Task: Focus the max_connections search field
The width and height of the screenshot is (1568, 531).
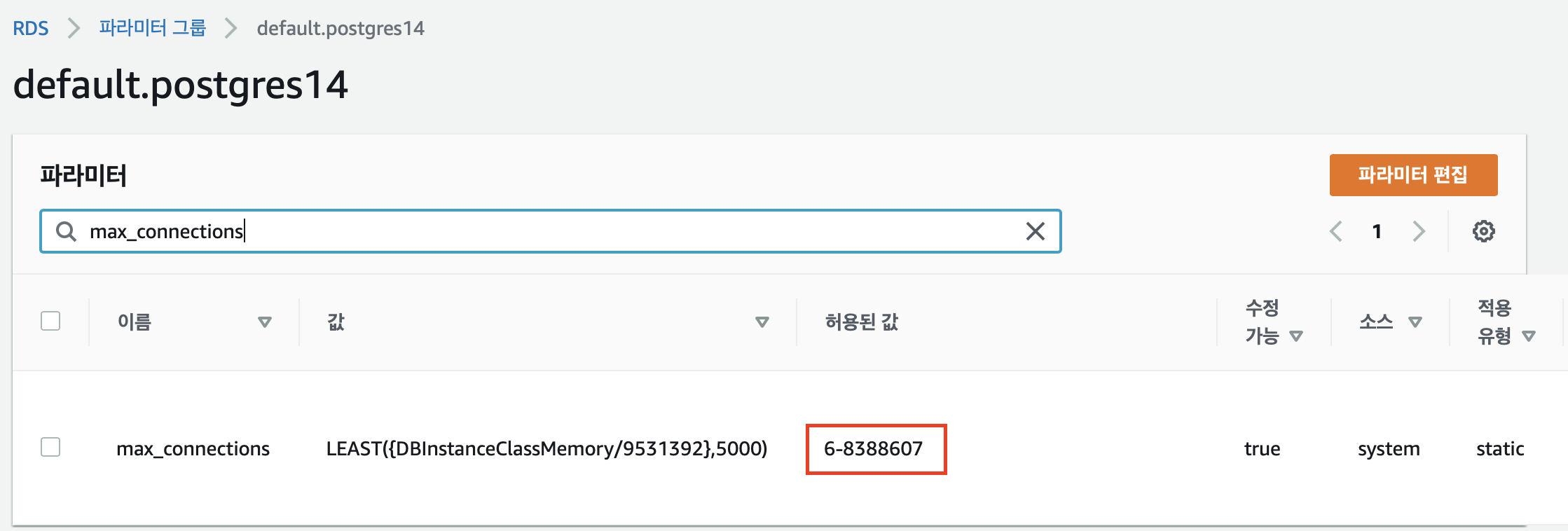Action: 550,231
